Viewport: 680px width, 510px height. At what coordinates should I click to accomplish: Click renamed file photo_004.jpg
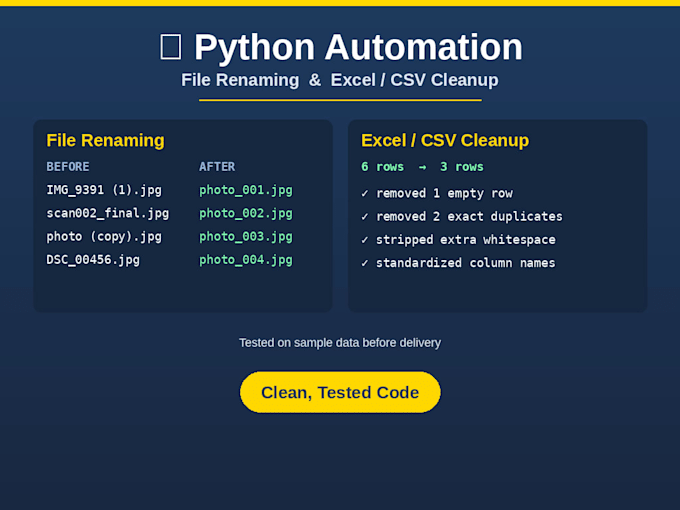coord(246,260)
